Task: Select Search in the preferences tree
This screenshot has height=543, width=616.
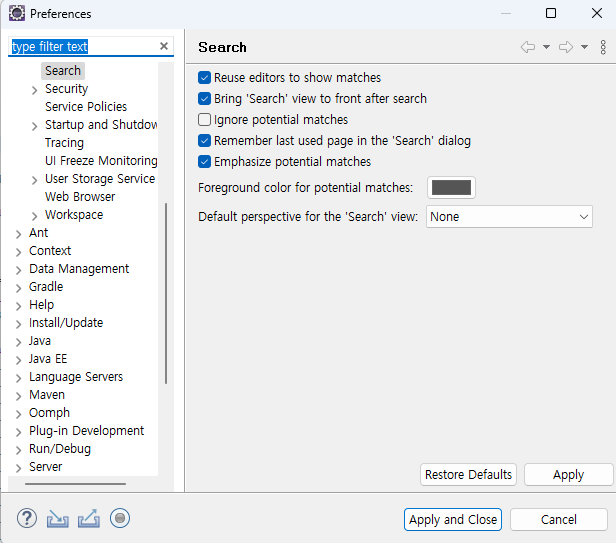Action: point(63,71)
